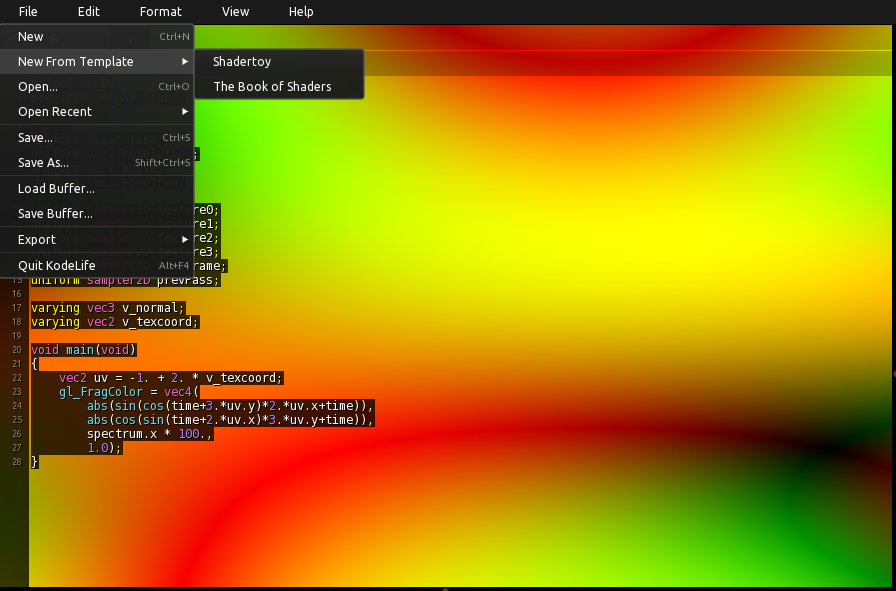
Task: Select Open Recent entry
Action: pos(97,111)
